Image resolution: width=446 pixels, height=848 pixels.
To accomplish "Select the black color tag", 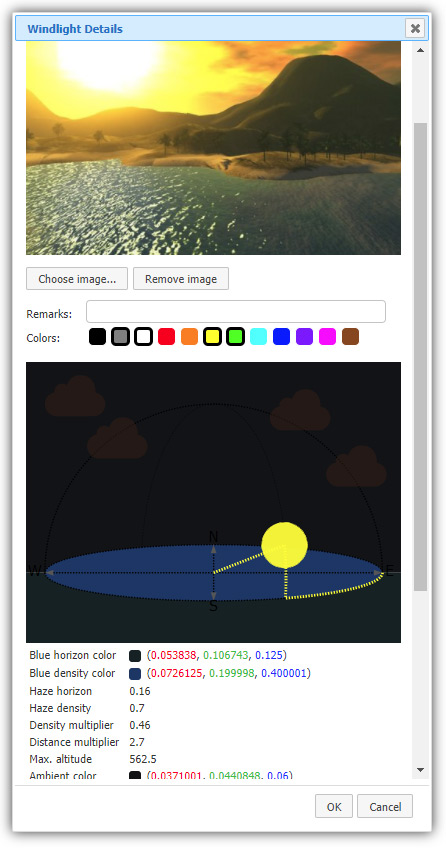I will click(97, 336).
